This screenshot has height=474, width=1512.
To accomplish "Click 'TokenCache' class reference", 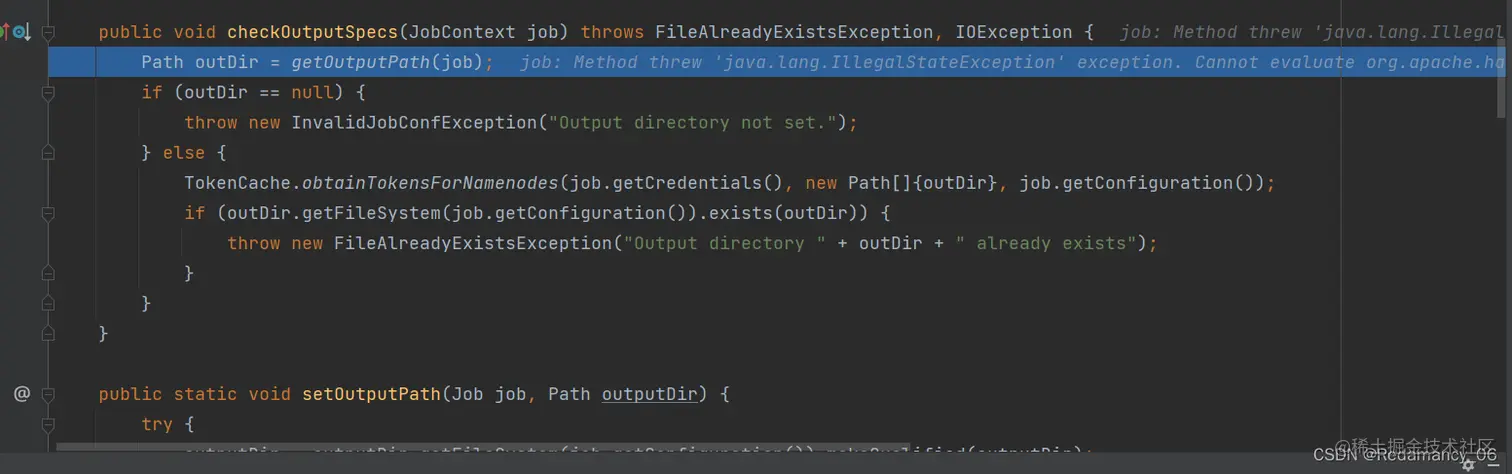I will [x=237, y=183].
